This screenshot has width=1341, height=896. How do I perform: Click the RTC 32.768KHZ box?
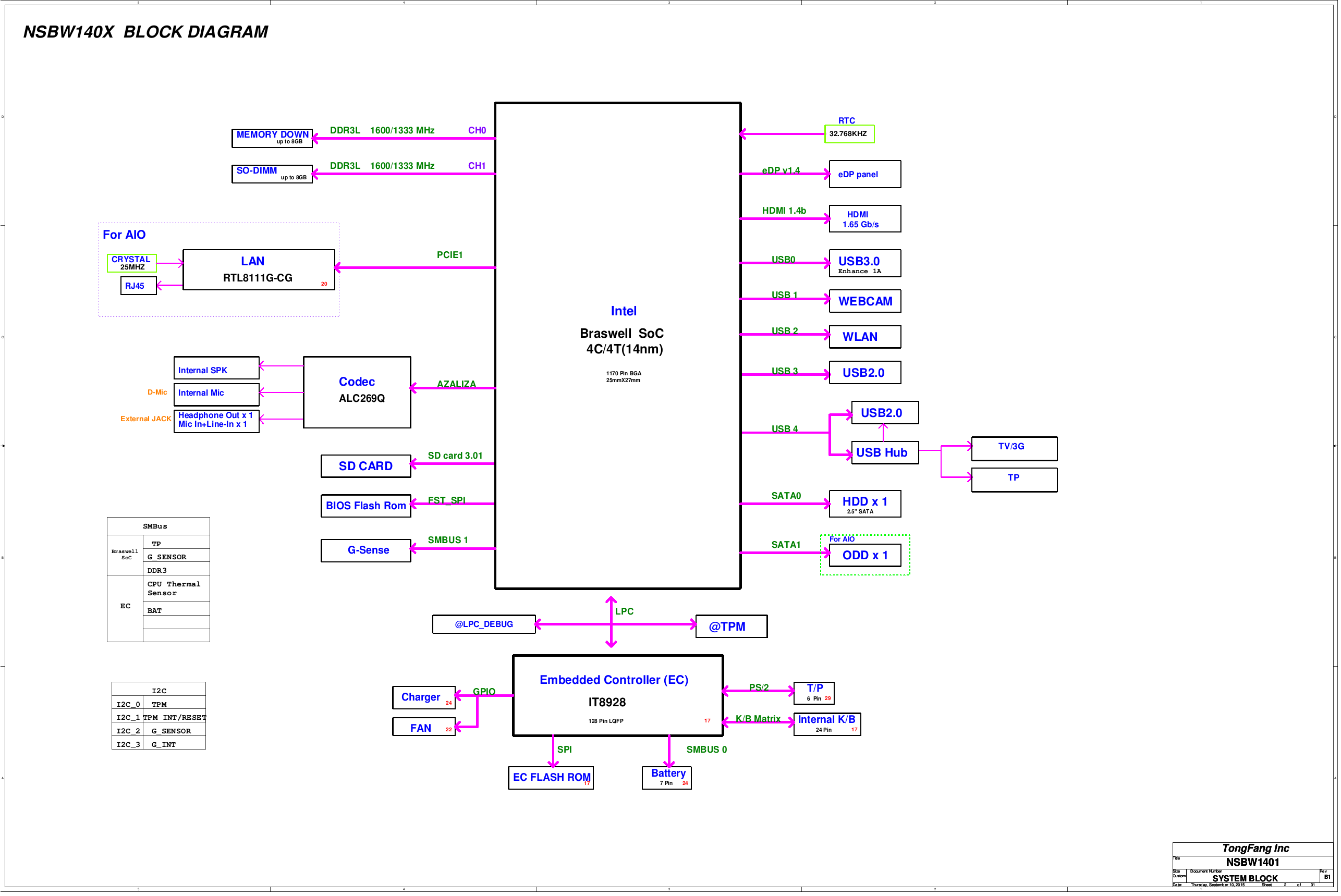click(x=850, y=134)
